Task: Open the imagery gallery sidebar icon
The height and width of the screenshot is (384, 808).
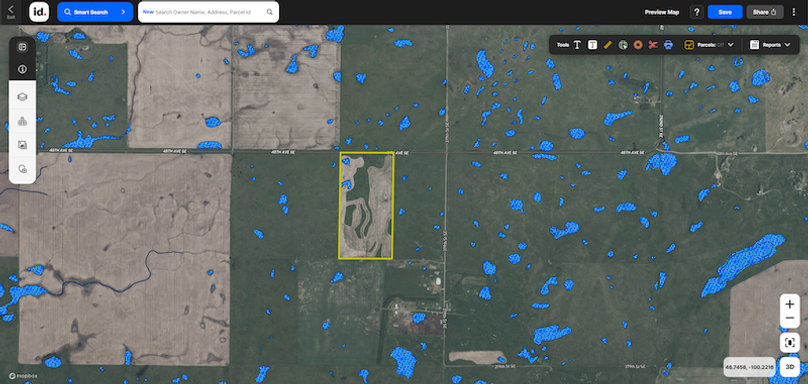Action: coord(22,145)
